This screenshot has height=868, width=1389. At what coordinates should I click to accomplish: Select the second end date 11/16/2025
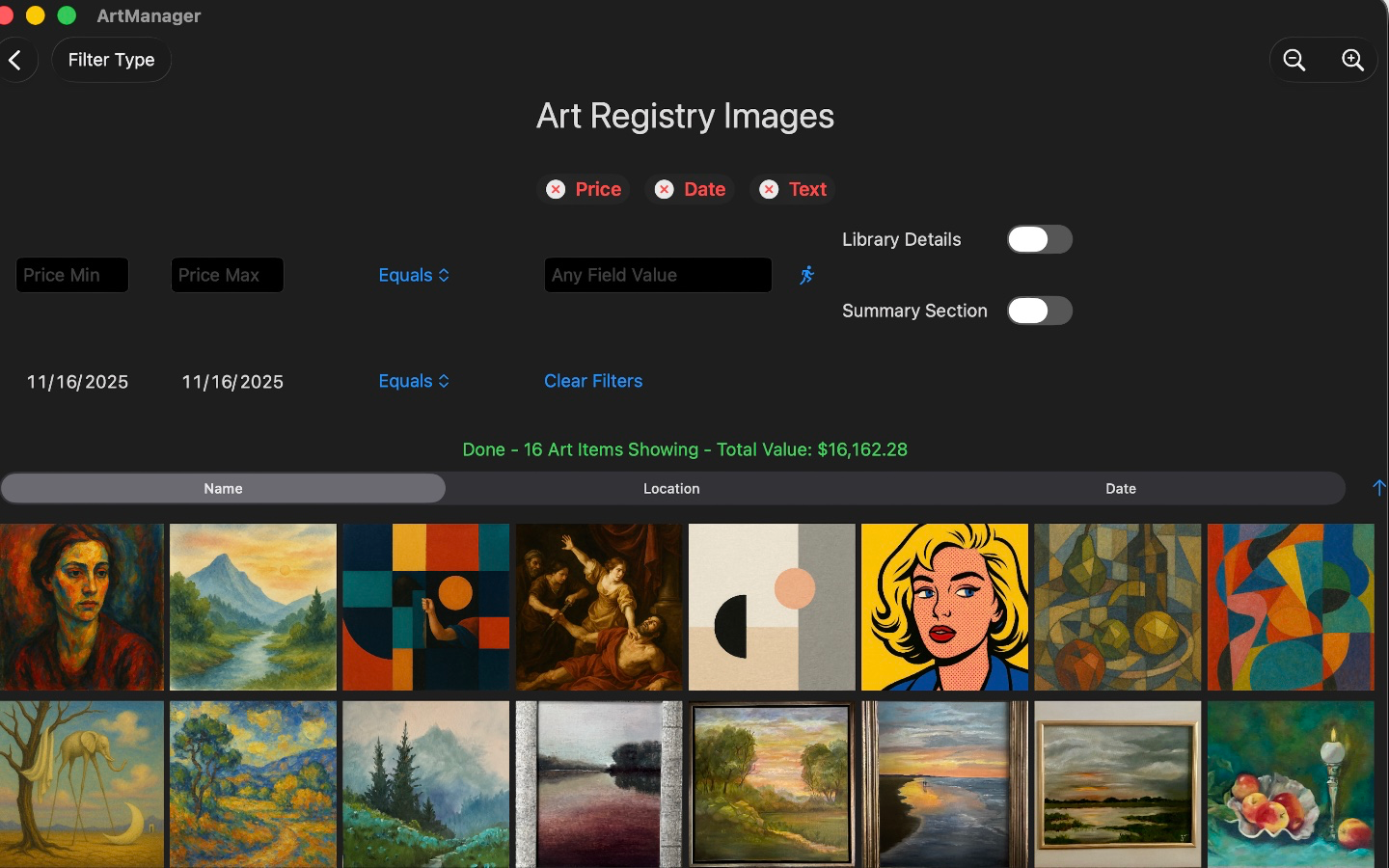point(232,382)
